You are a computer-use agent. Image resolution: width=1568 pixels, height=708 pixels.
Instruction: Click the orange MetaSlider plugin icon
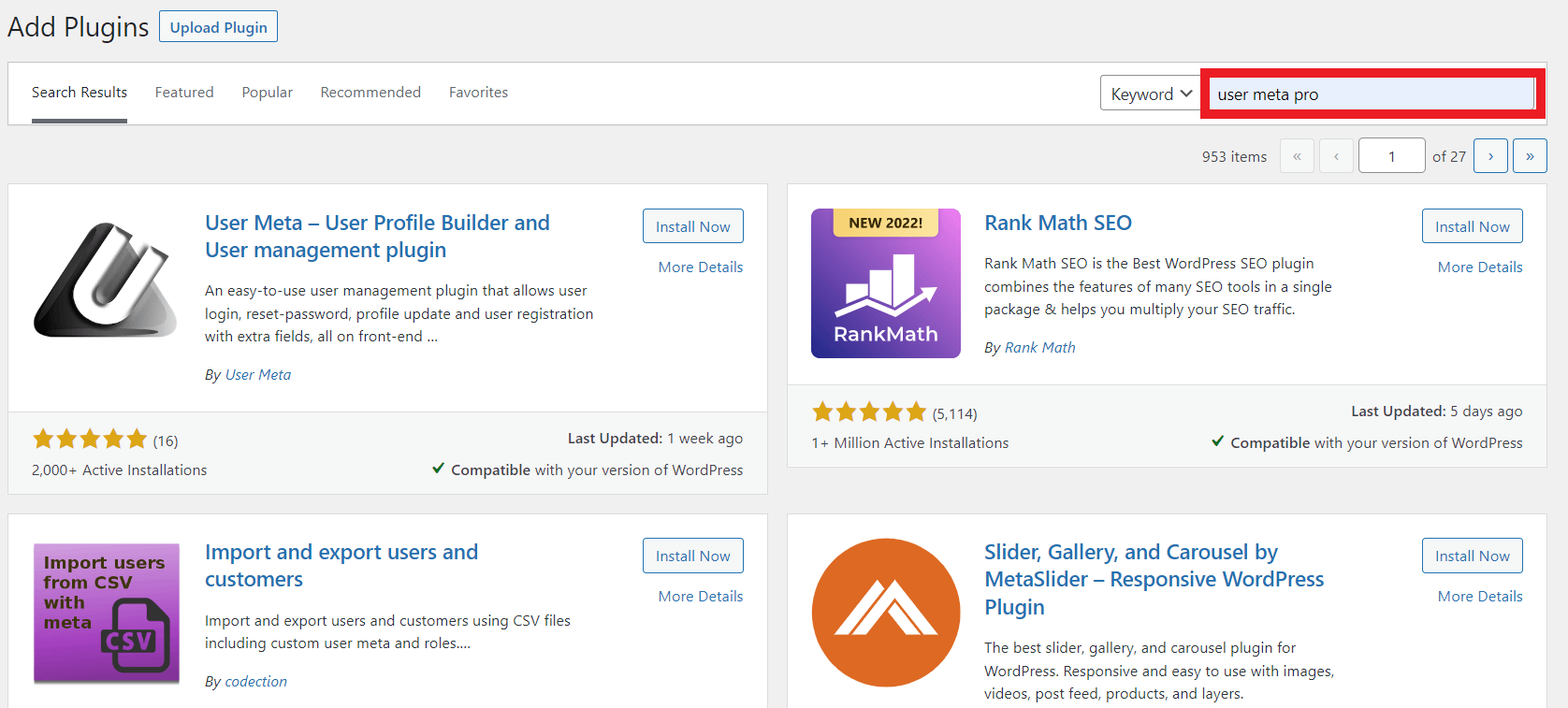click(x=885, y=613)
